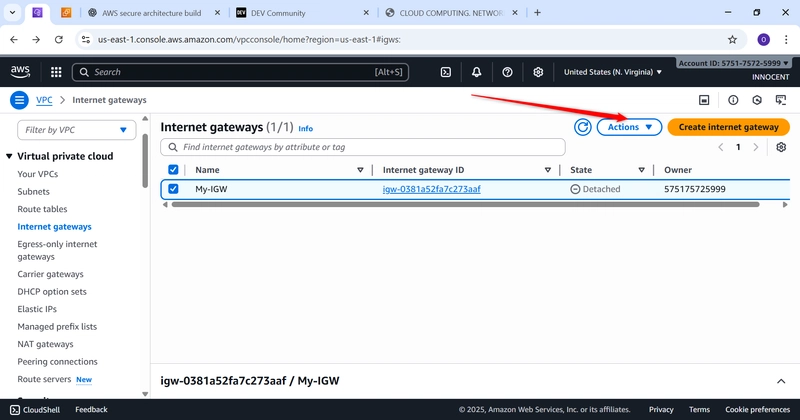Open the igw-0381a52fa7c273aaf link
This screenshot has height=420, width=800.
point(432,189)
